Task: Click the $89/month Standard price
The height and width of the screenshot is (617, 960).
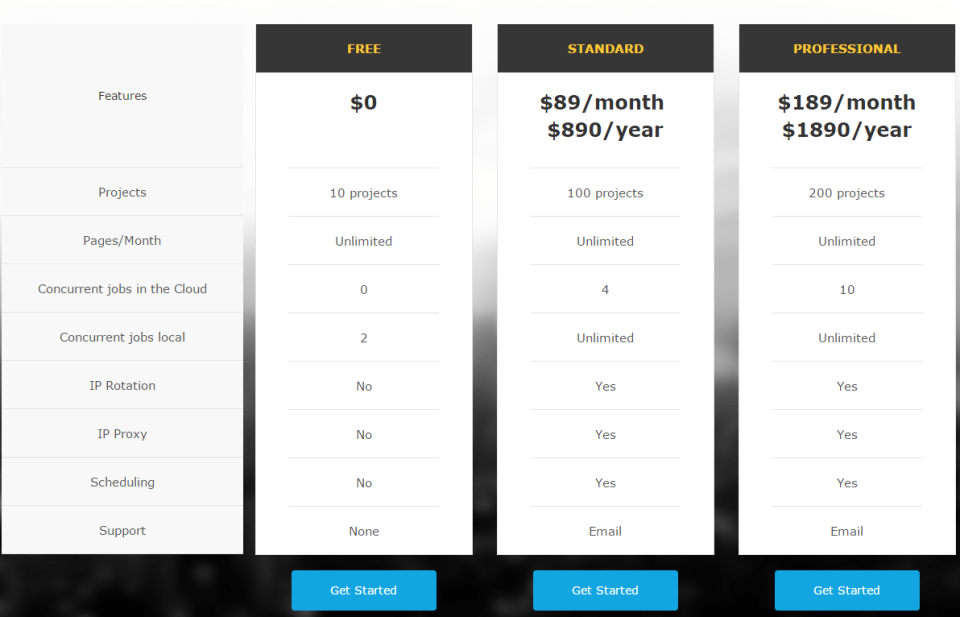Action: pyautogui.click(x=602, y=102)
